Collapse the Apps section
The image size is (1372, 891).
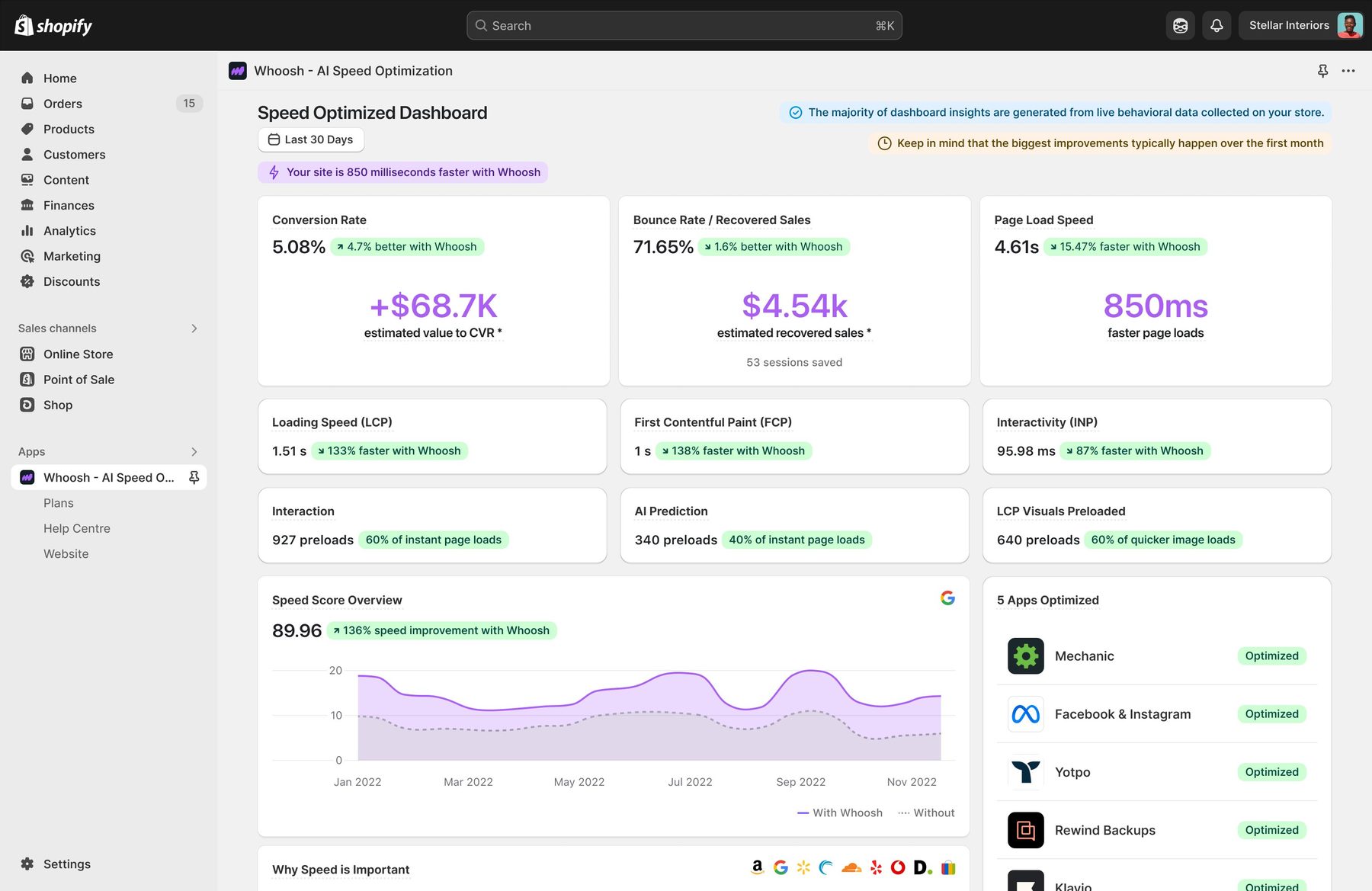click(195, 451)
